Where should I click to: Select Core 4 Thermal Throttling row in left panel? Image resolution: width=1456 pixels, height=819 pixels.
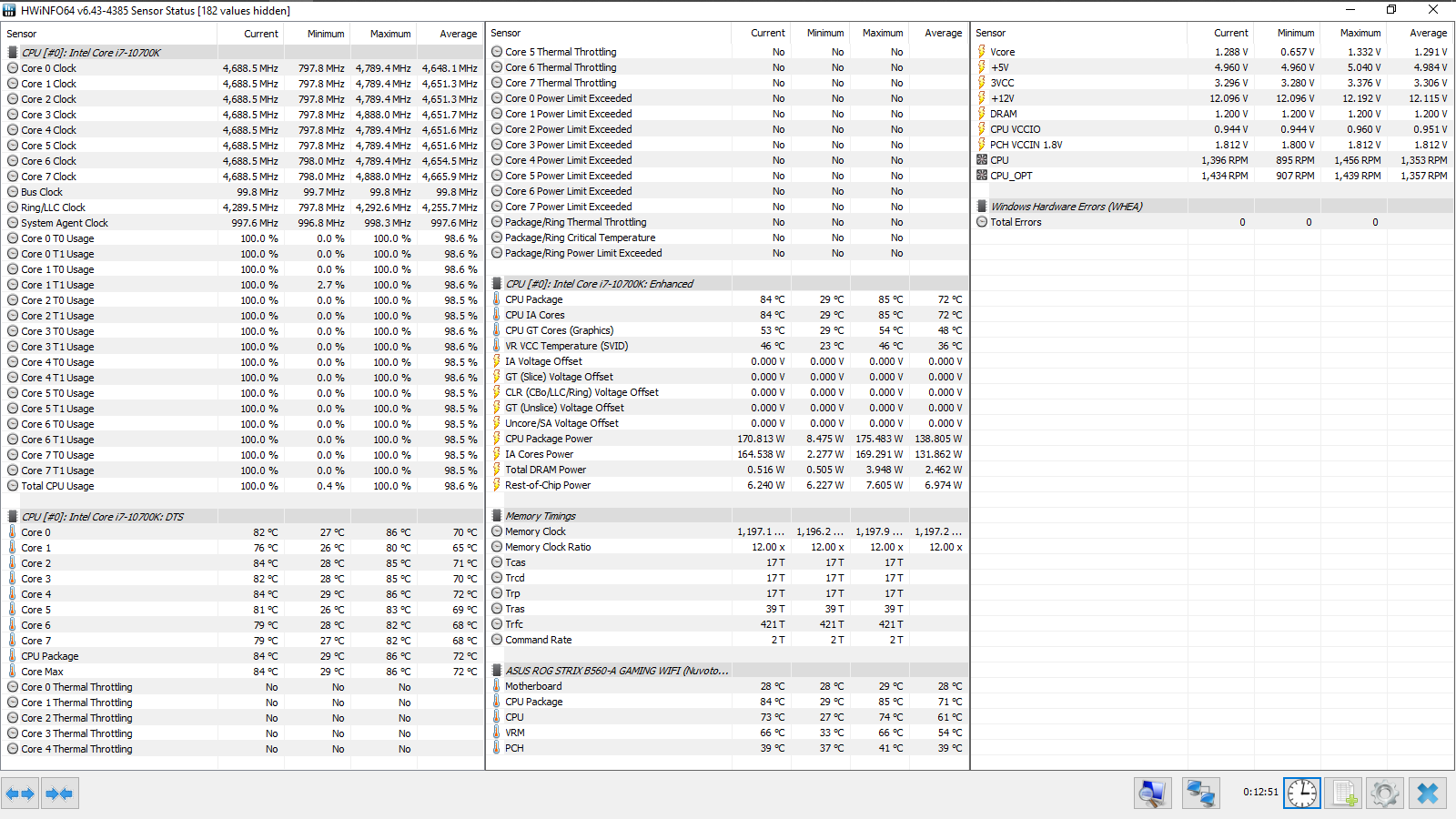(x=242, y=749)
